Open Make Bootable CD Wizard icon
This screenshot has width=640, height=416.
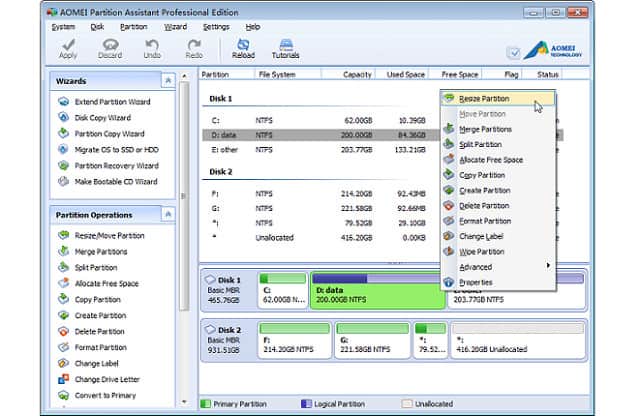63,181
